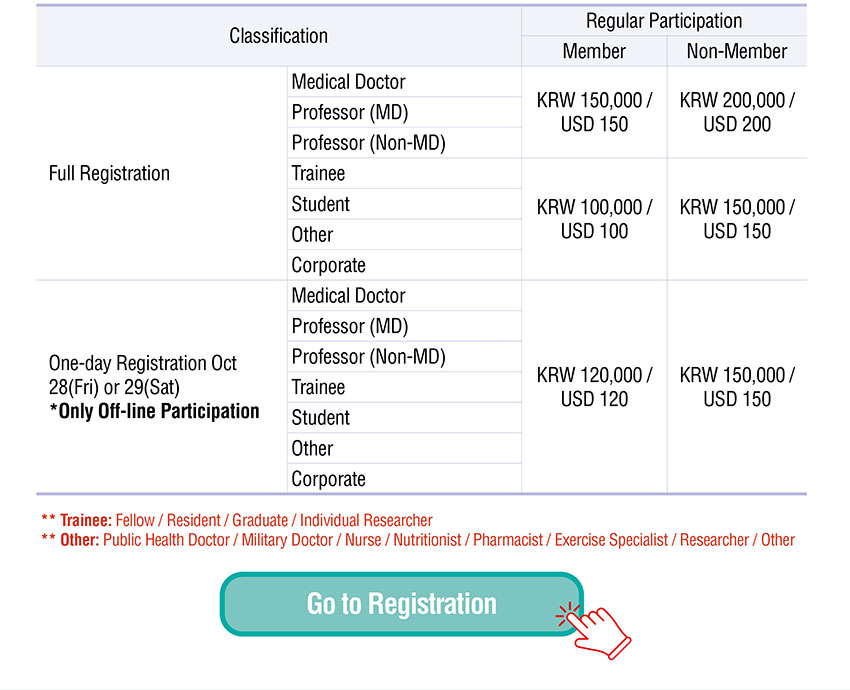Click the KRW 200,000 / USD 200 fee
Image resolution: width=850 pixels, height=690 pixels.
pyautogui.click(x=737, y=112)
